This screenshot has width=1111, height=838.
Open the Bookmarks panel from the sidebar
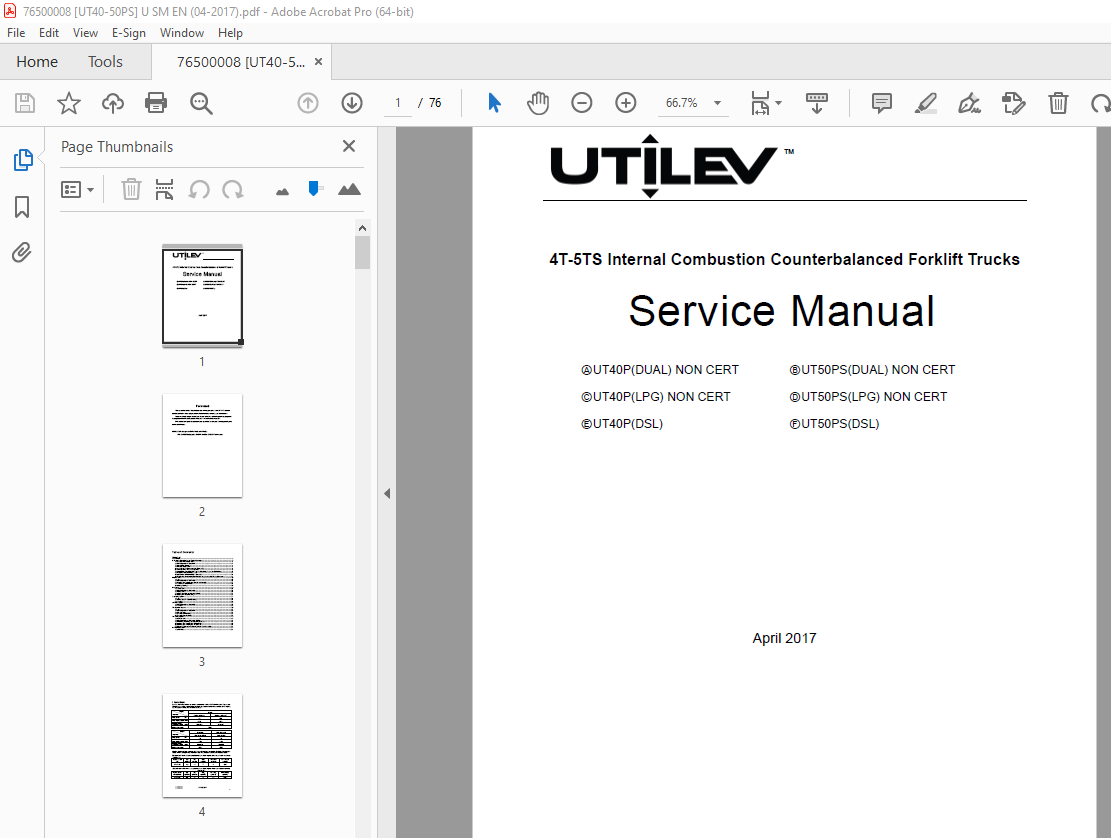[x=22, y=207]
